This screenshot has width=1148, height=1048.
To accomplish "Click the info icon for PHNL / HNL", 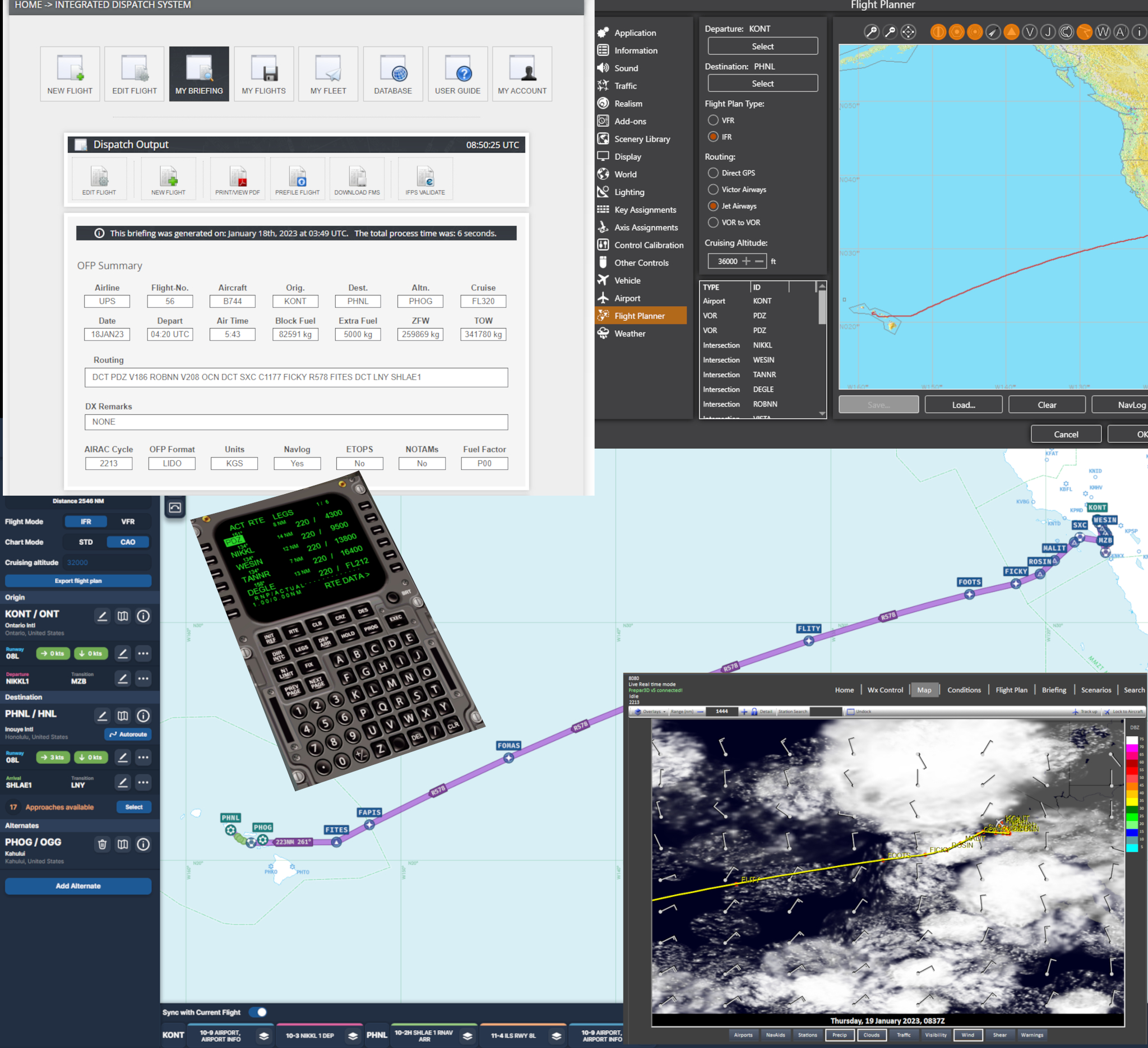I will point(143,715).
